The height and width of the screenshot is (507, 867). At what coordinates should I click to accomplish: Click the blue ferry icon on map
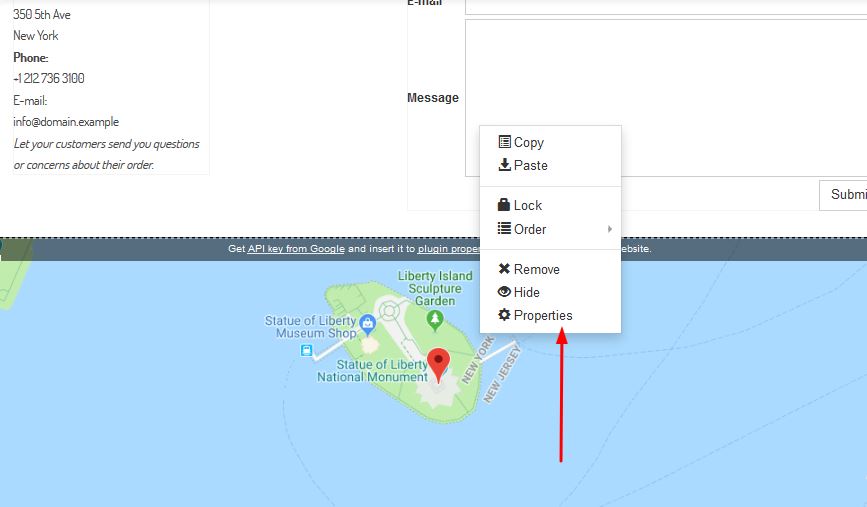coord(306,350)
